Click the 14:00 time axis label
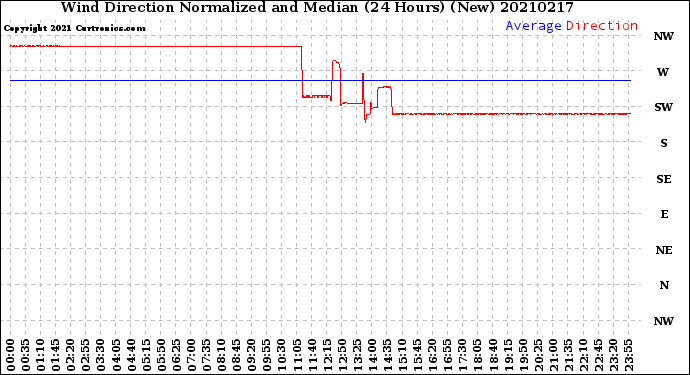This screenshot has width=690, height=375. [372, 355]
